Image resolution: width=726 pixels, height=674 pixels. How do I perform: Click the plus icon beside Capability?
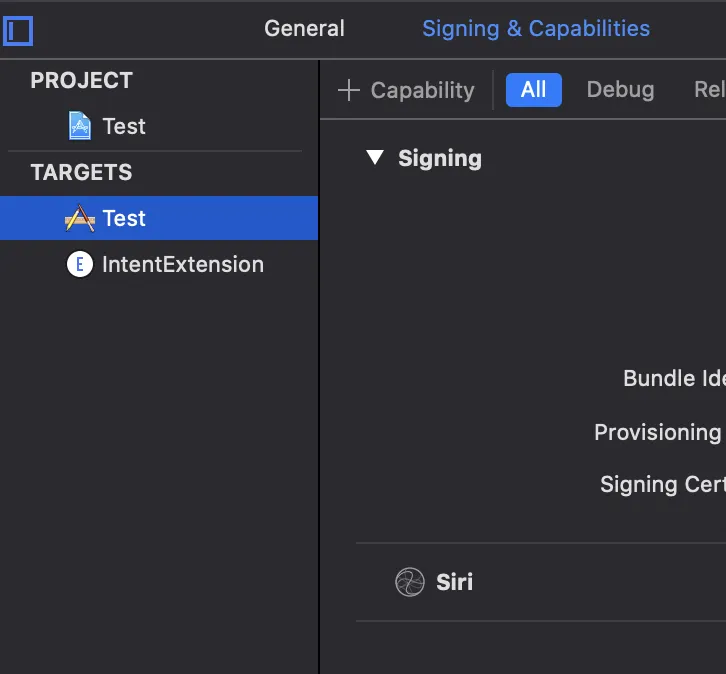point(348,90)
